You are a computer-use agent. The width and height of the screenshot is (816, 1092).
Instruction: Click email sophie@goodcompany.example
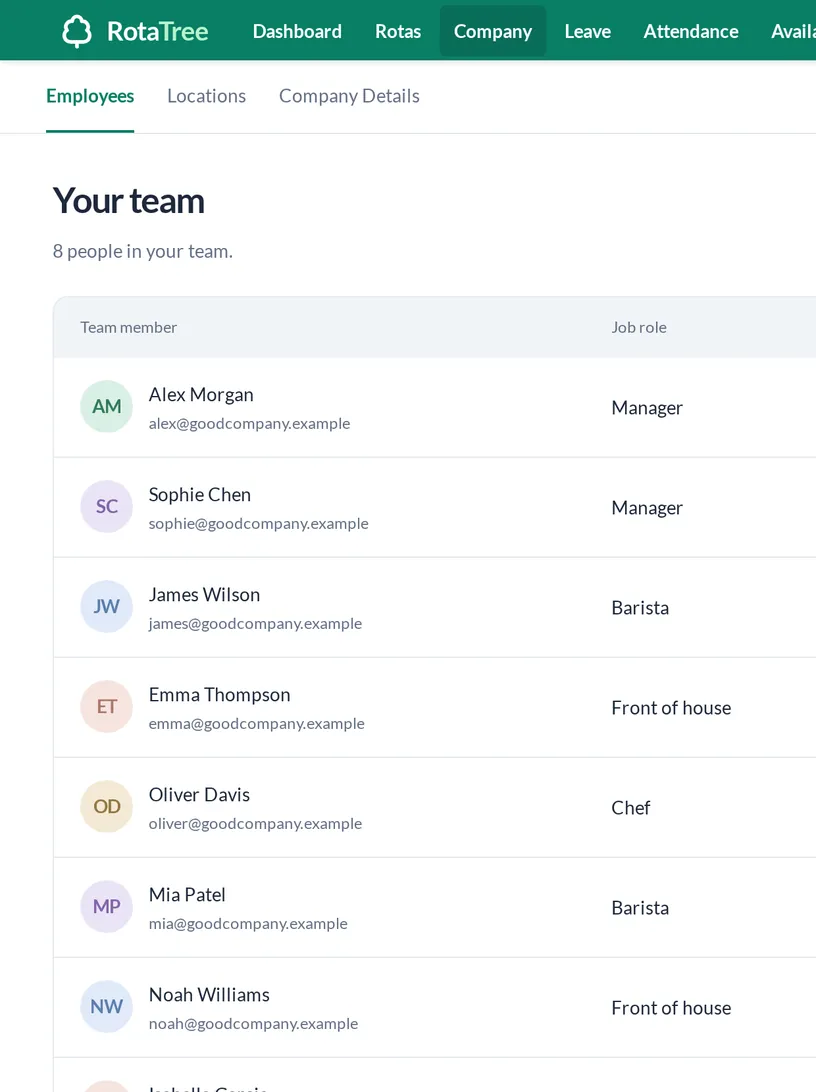tap(258, 524)
